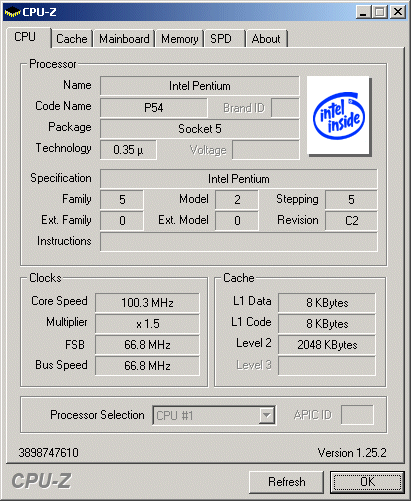The width and height of the screenshot is (411, 501).
Task: Select the Memory tab
Action: tap(179, 39)
